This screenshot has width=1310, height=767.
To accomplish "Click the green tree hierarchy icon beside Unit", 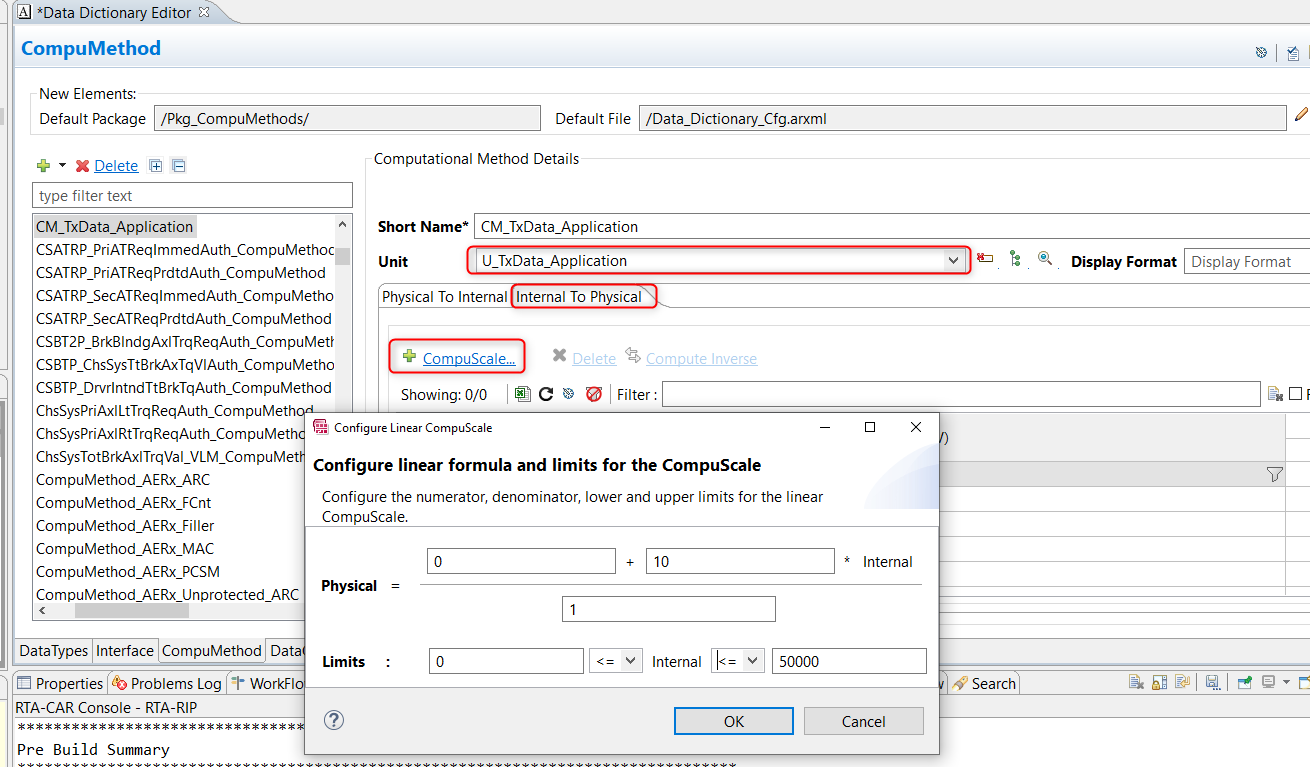I will coord(1015,260).
